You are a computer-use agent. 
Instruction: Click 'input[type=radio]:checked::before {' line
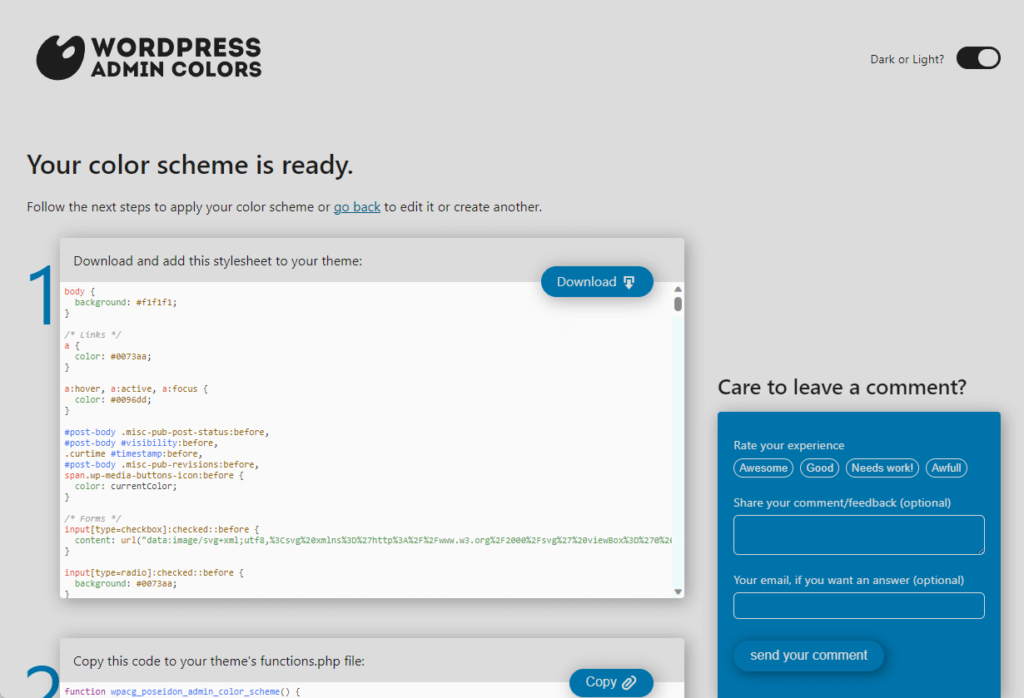click(x=154, y=573)
